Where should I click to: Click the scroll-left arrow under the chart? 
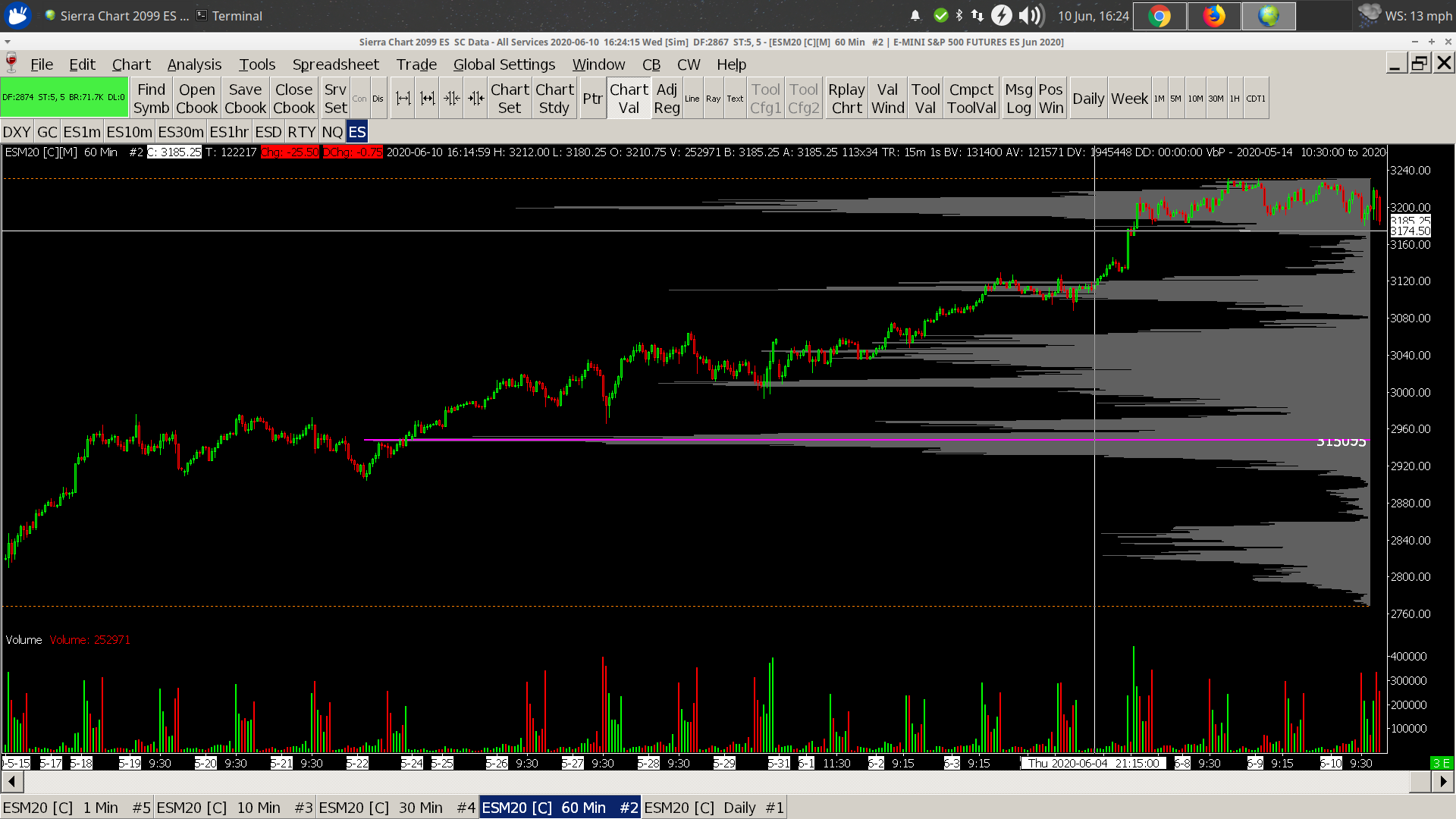(x=11, y=781)
